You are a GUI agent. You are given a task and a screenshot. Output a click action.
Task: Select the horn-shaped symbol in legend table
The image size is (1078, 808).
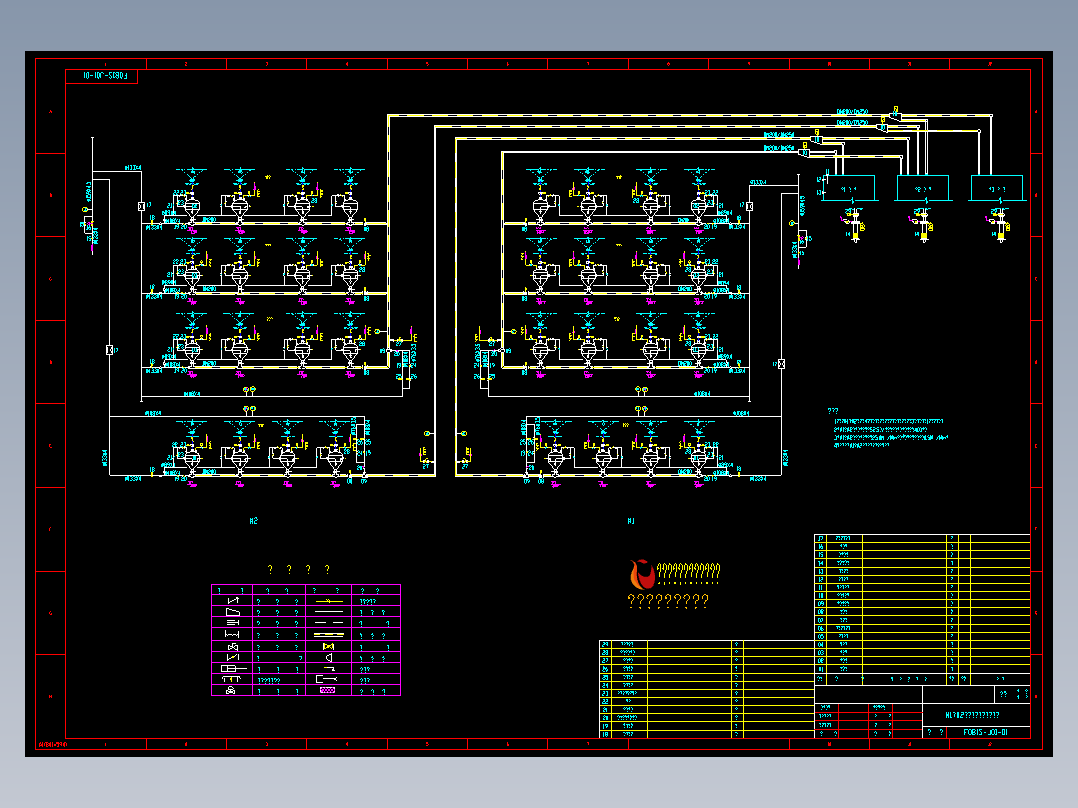pyautogui.click(x=329, y=657)
